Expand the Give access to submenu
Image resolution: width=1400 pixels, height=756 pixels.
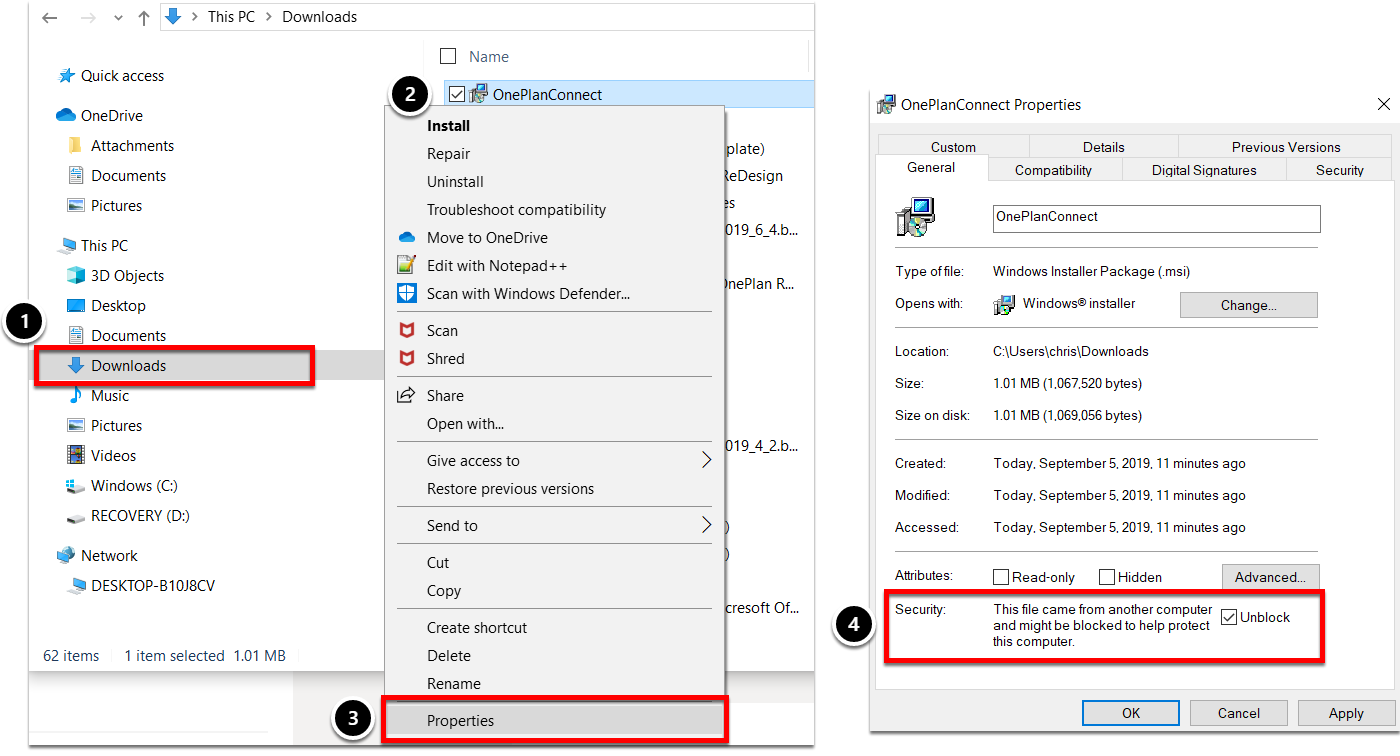pyautogui.click(x=706, y=461)
